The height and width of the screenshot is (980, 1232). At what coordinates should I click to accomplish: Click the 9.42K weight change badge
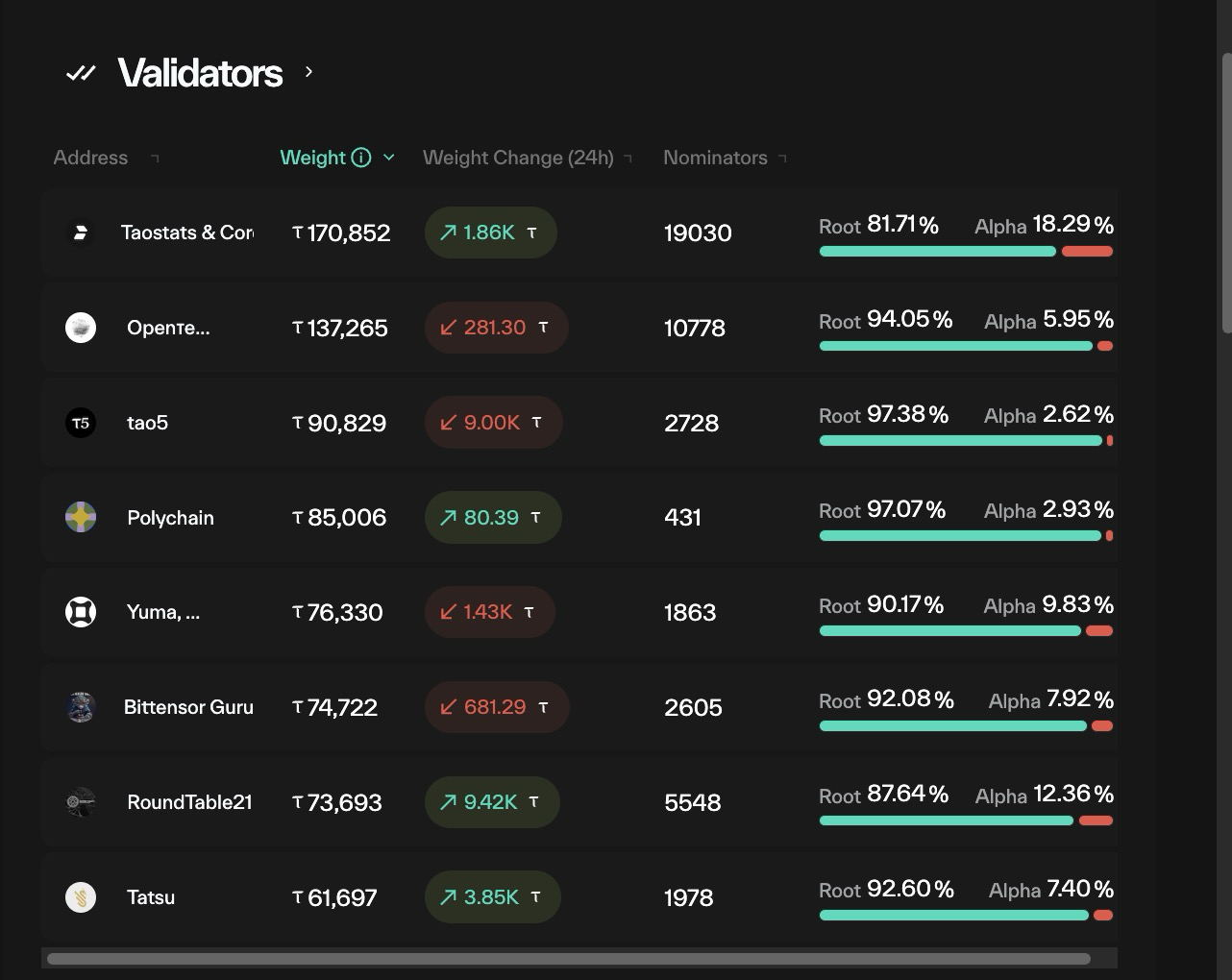(492, 802)
